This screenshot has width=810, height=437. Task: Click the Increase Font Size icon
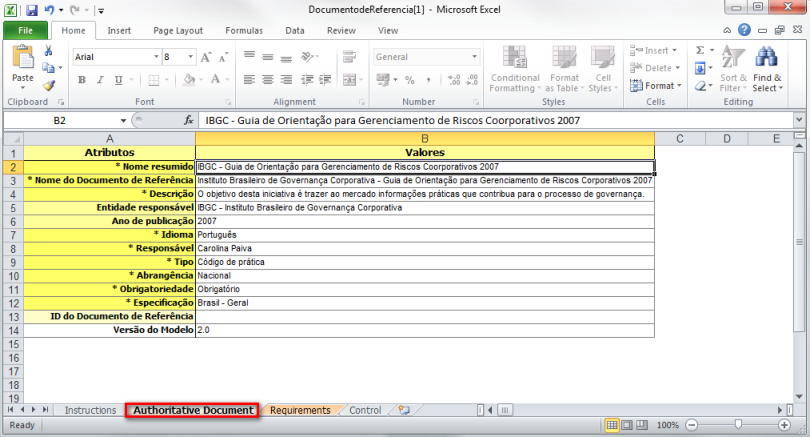(206, 57)
